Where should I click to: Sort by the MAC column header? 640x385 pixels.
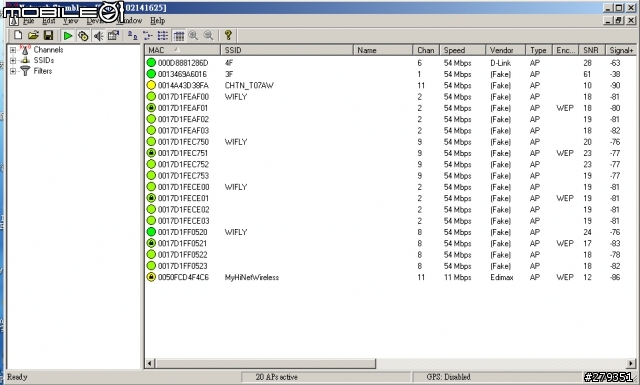pos(182,50)
